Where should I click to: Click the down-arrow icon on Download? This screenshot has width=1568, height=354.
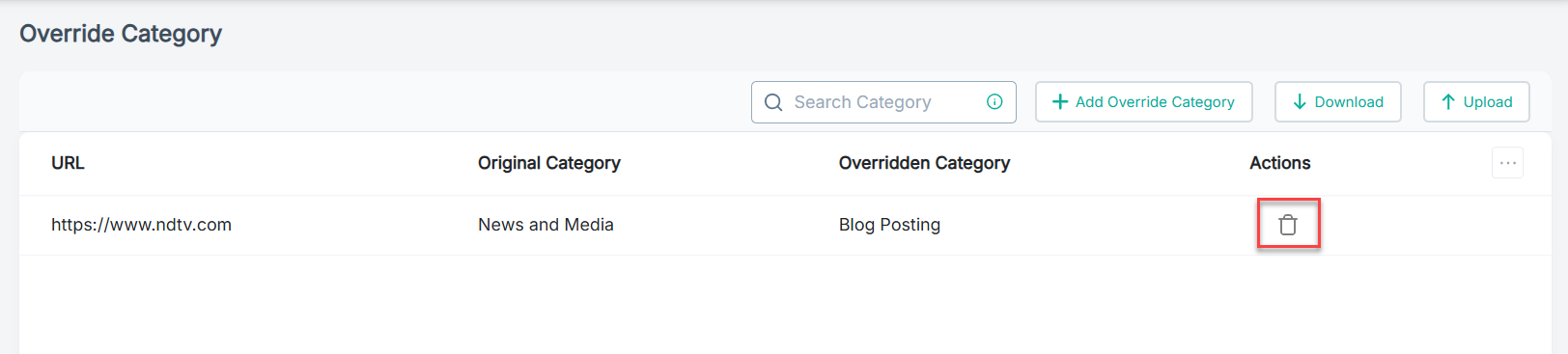coord(1300,102)
